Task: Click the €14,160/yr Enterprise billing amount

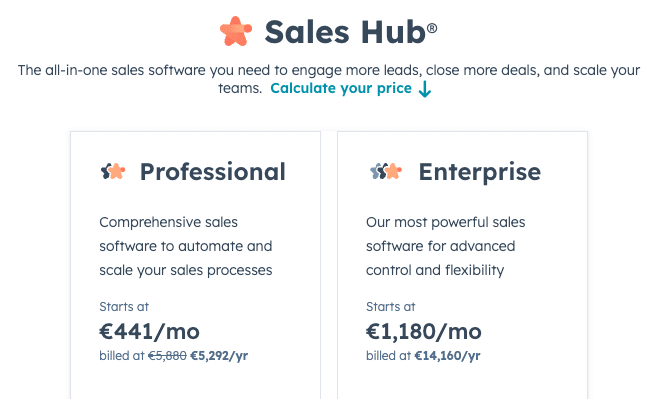Action: (447, 356)
